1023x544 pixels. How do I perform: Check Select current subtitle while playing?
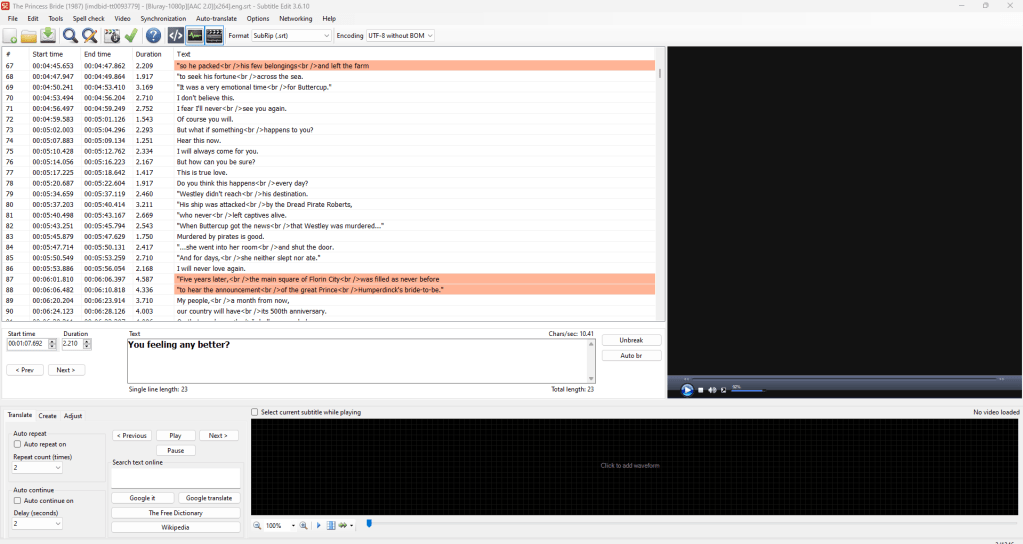click(x=254, y=412)
